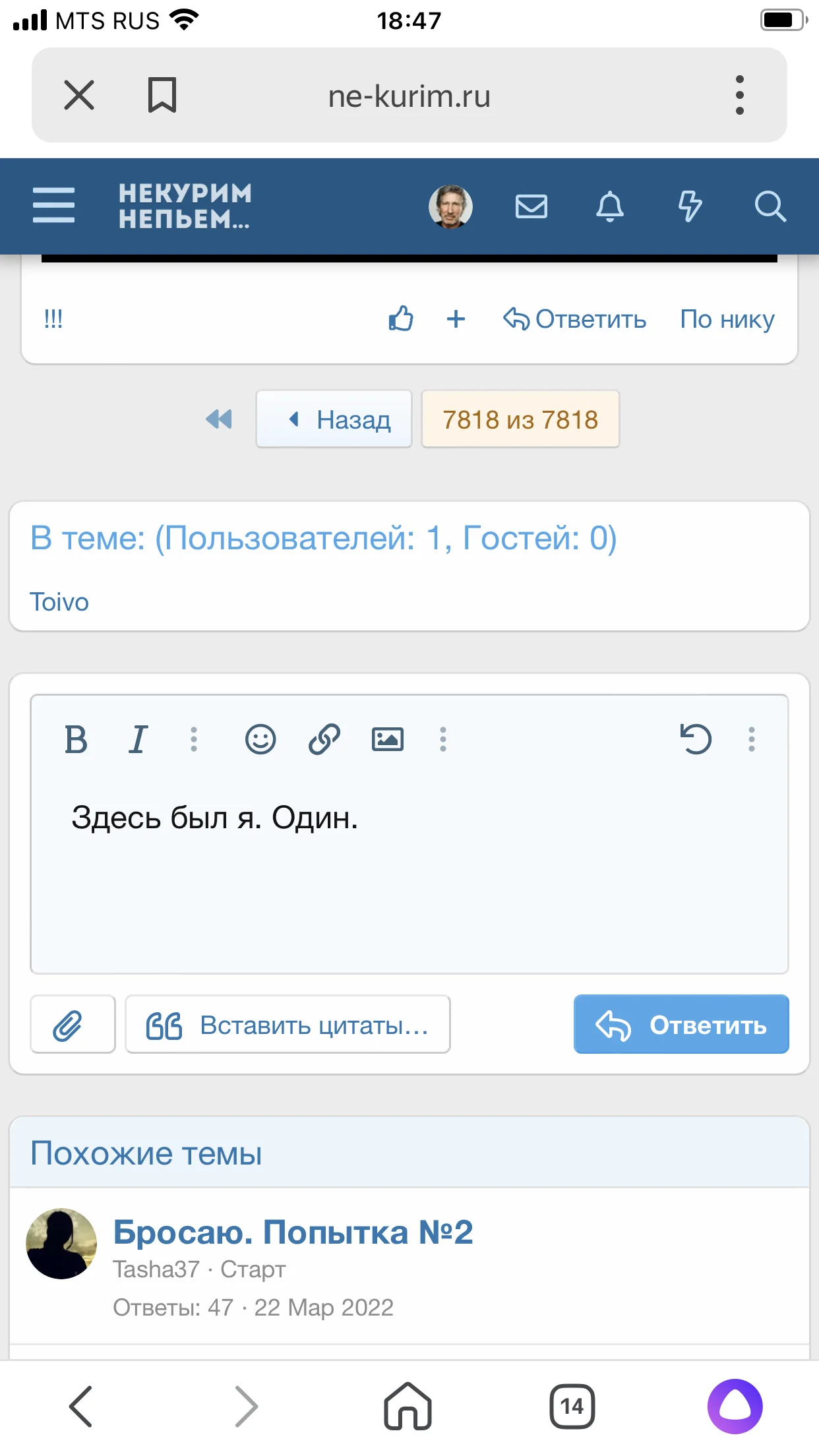Image resolution: width=819 pixels, height=1456 pixels.
Task: Toggle bold formatting in editor
Action: pos(76,739)
